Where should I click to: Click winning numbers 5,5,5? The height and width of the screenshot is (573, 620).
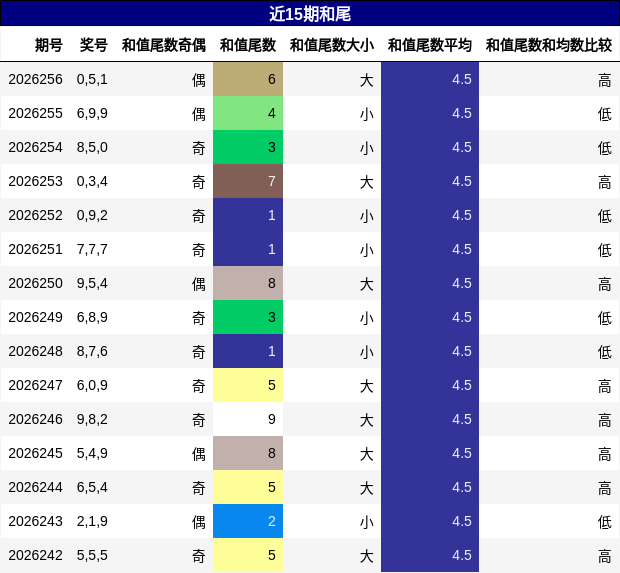[x=92, y=555]
